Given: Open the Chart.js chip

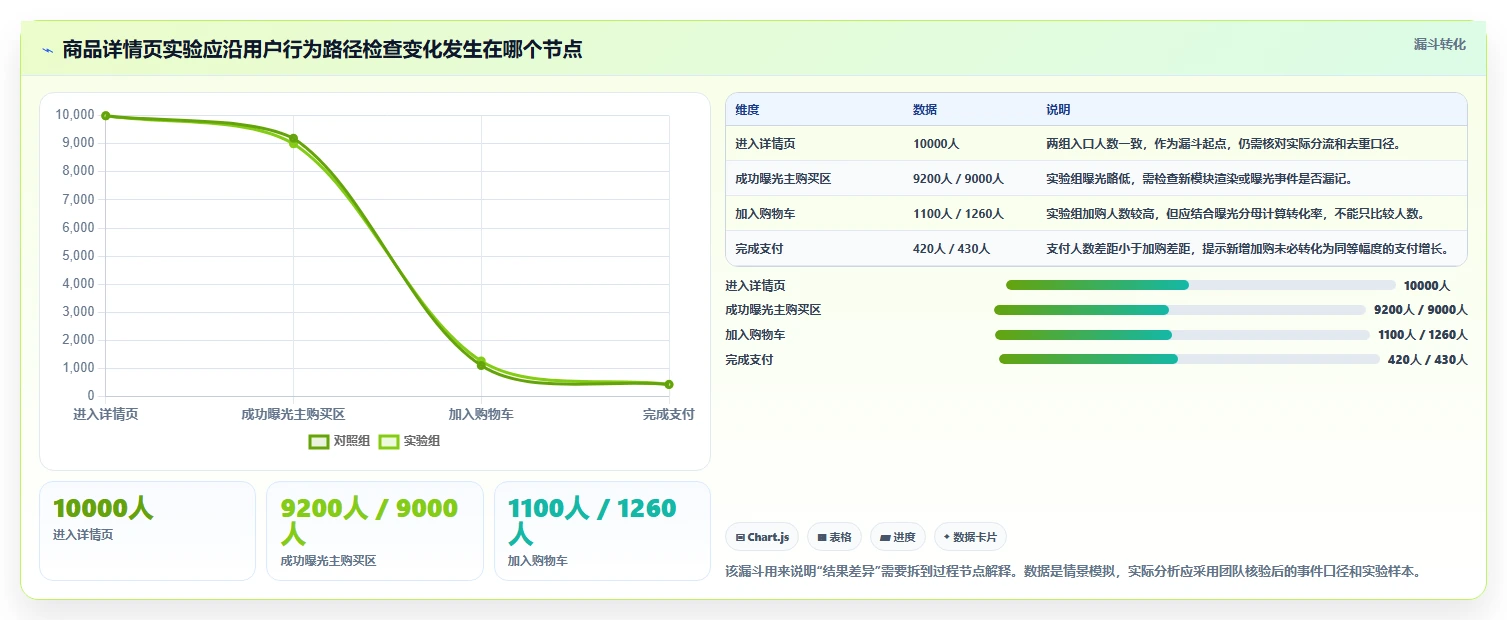Looking at the screenshot, I should [x=762, y=537].
